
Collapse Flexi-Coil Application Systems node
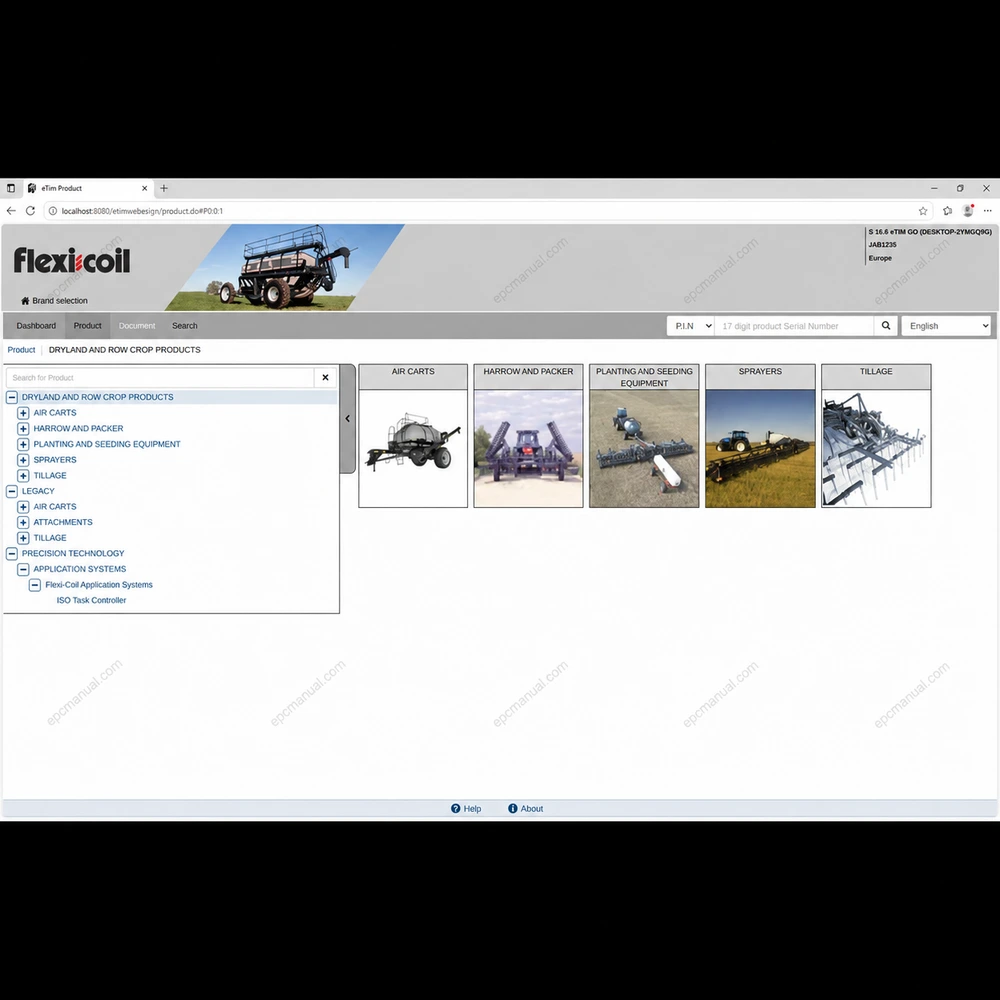[x=35, y=585]
